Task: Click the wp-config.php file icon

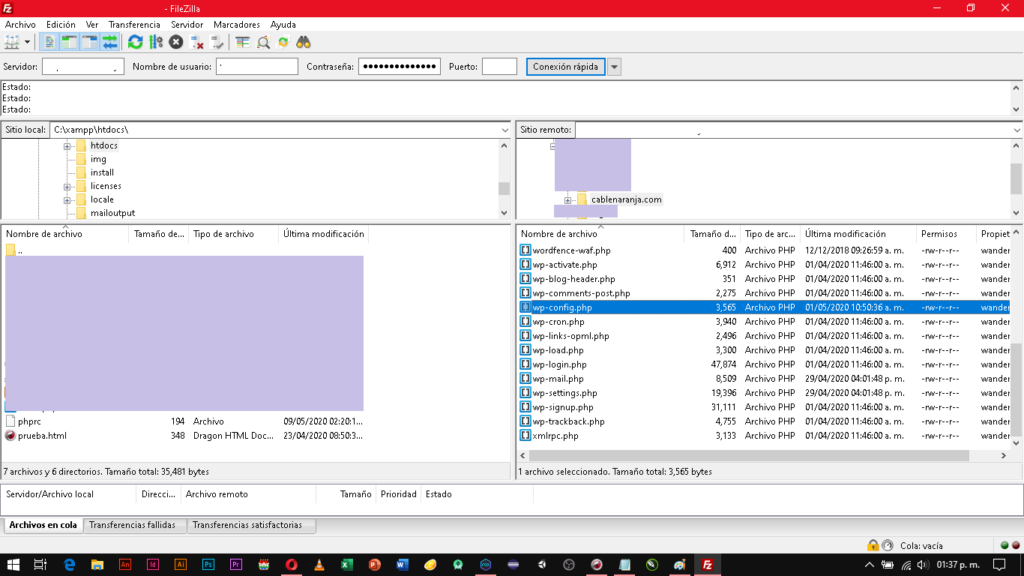Action: pos(525,308)
